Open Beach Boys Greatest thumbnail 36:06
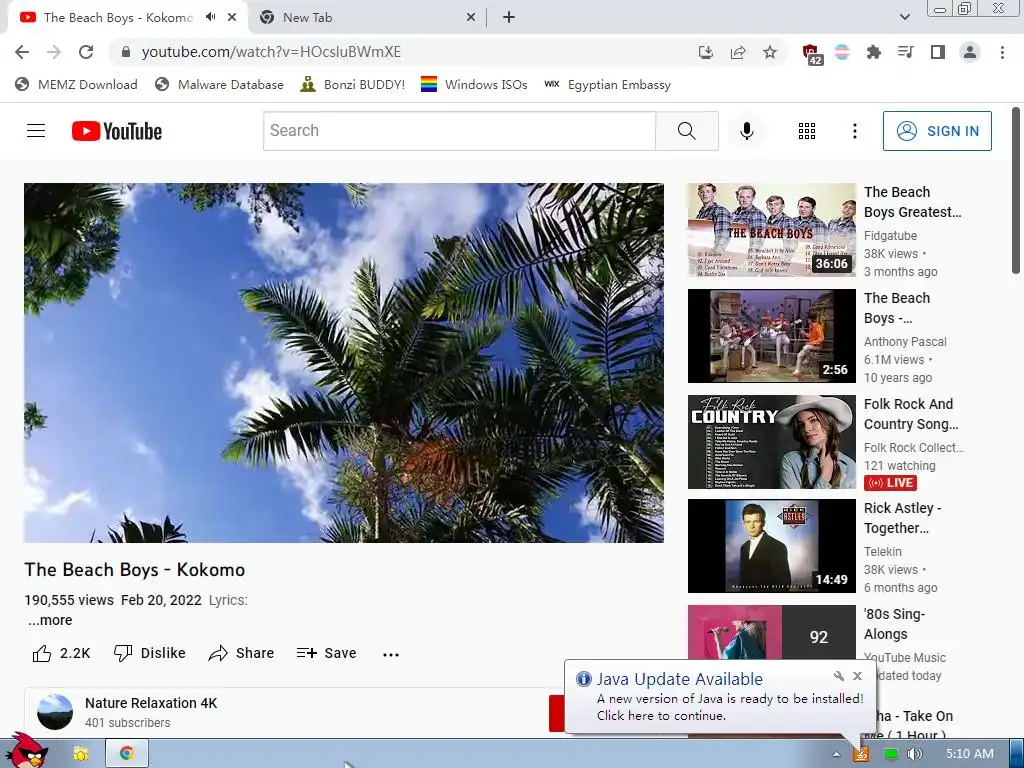This screenshot has height=768, width=1024. tap(771, 229)
